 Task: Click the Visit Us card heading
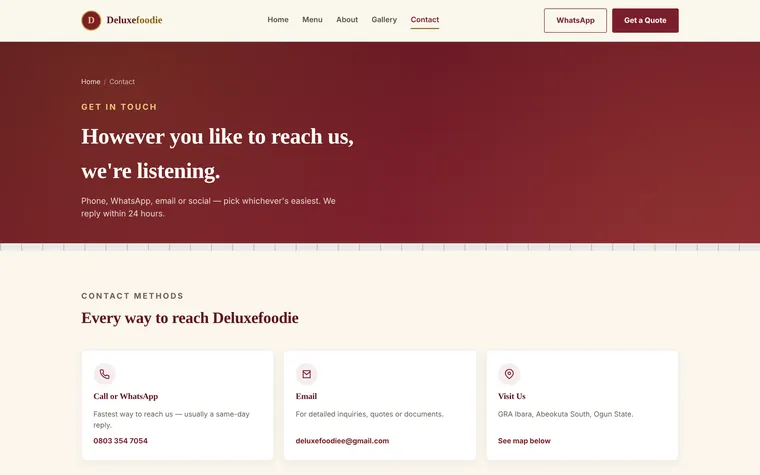[x=511, y=396]
